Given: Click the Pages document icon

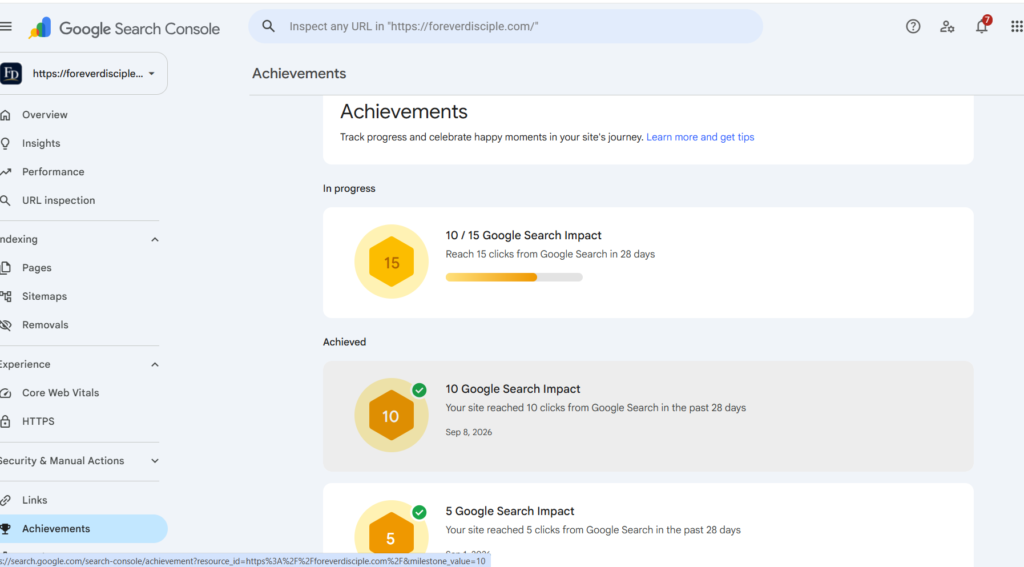Looking at the screenshot, I should coord(5,268).
